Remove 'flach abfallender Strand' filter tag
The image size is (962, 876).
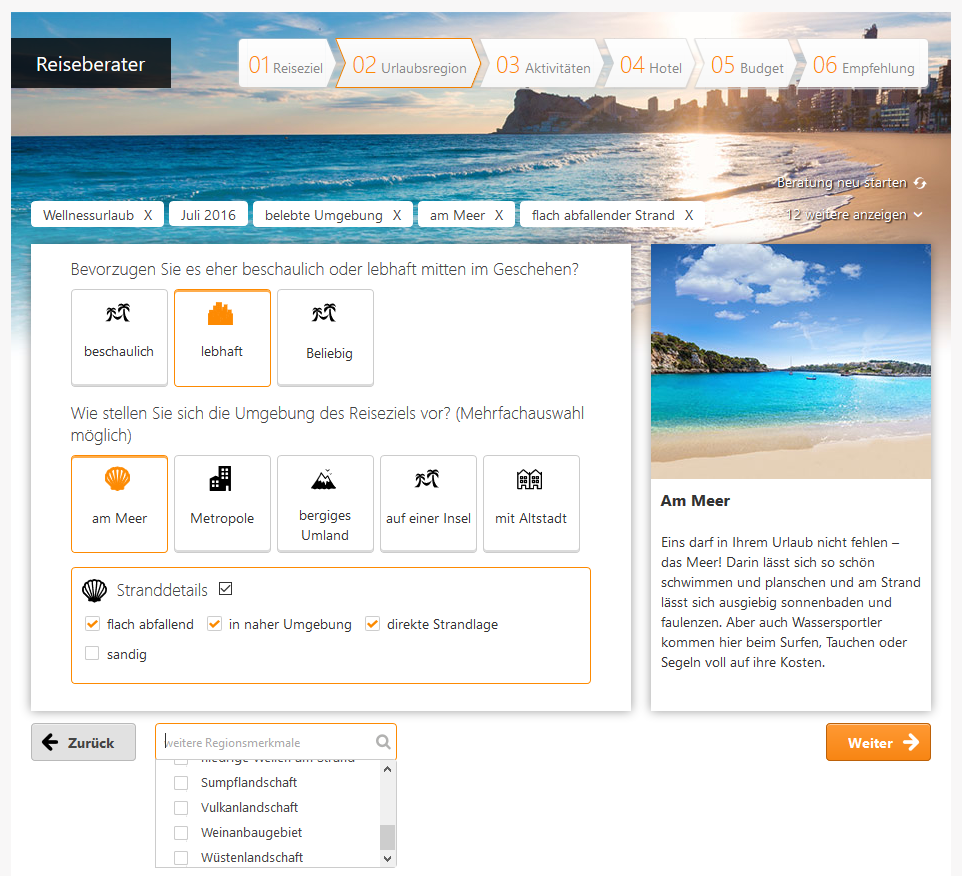(689, 215)
